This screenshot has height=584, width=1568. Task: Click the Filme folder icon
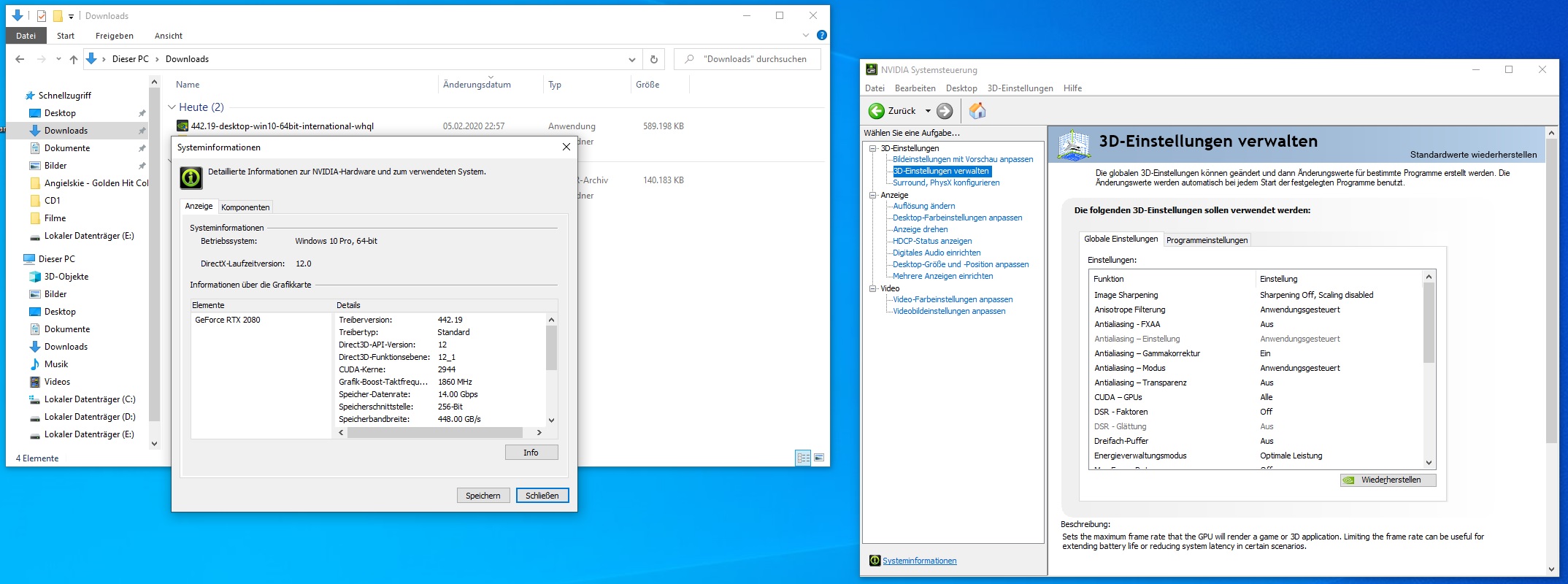pyautogui.click(x=34, y=218)
